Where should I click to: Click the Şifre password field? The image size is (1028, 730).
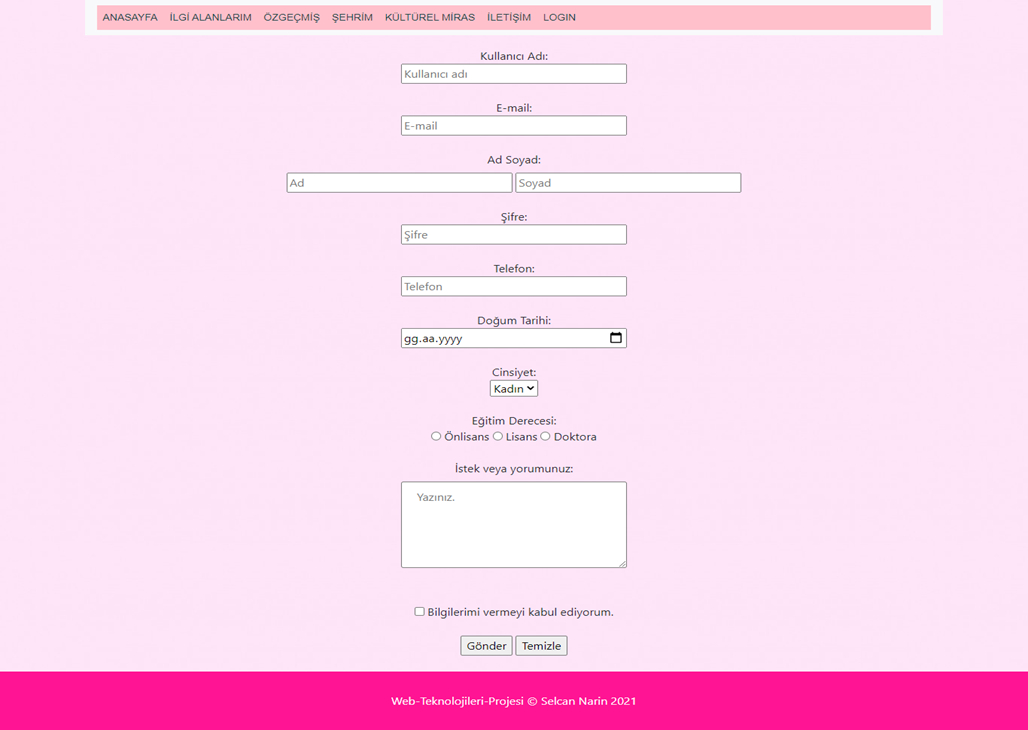[513, 234]
